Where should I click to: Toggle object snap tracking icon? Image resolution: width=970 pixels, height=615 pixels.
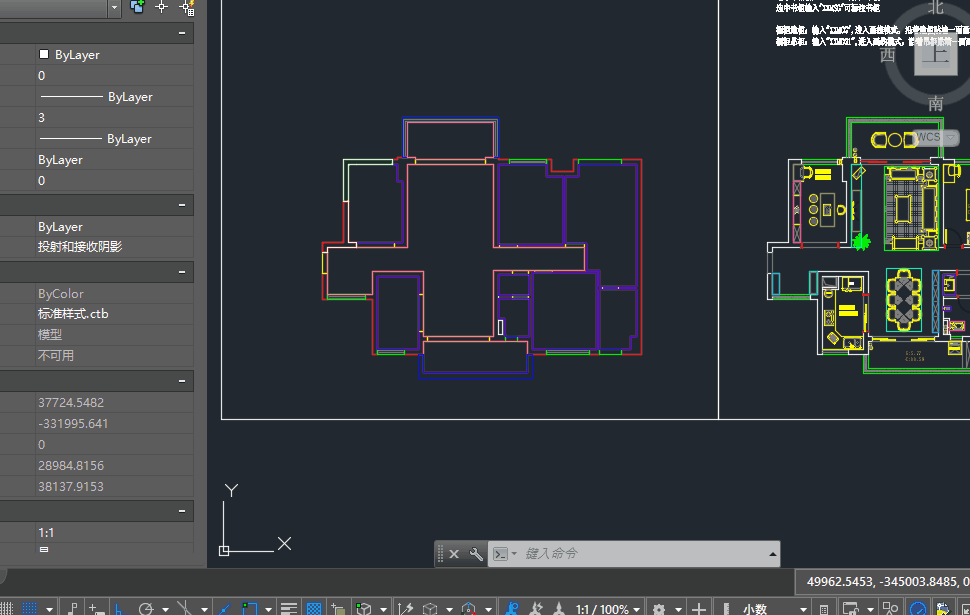(x=224, y=609)
